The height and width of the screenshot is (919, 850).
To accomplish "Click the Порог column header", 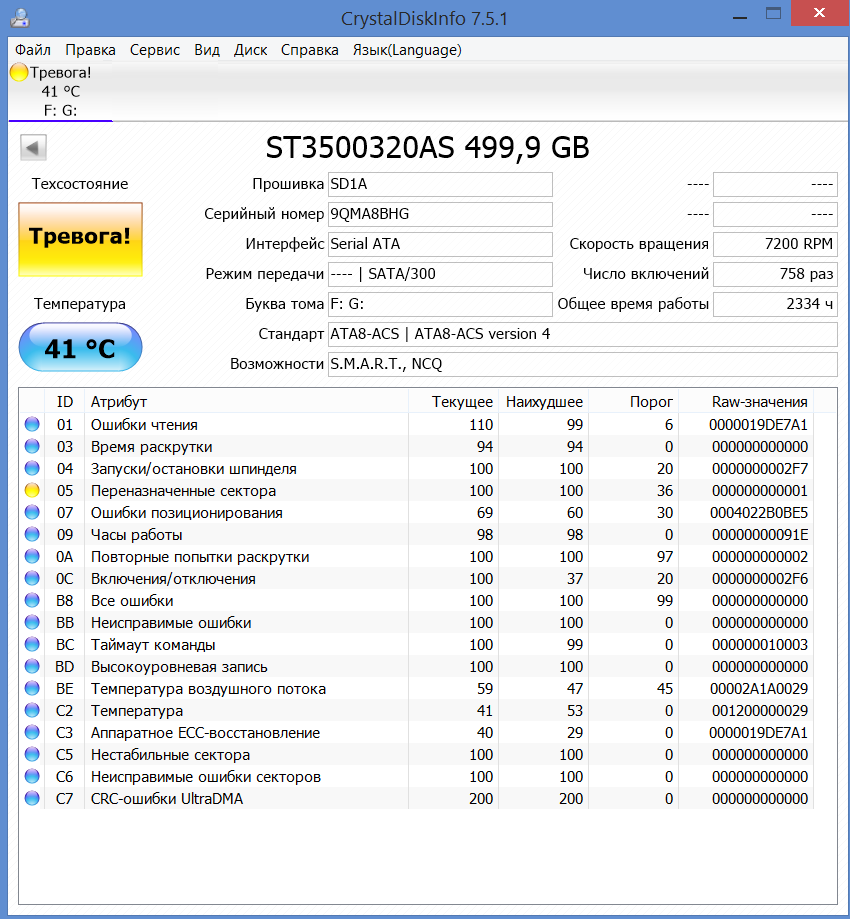I will (634, 401).
